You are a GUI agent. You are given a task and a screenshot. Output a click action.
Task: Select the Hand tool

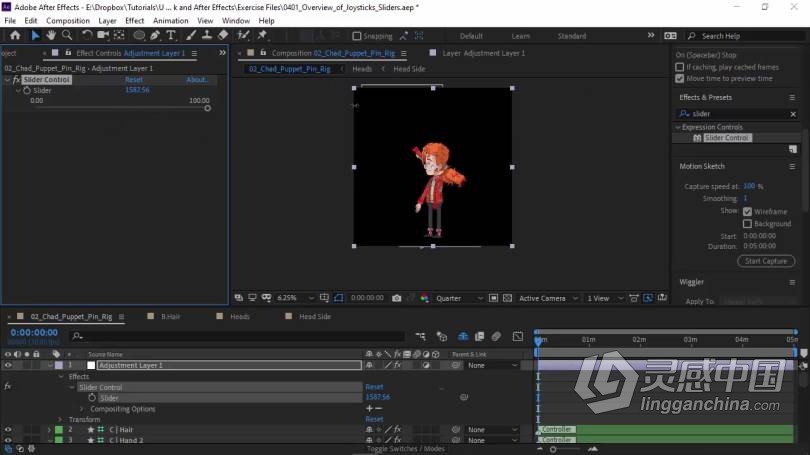pyautogui.click(x=51, y=35)
